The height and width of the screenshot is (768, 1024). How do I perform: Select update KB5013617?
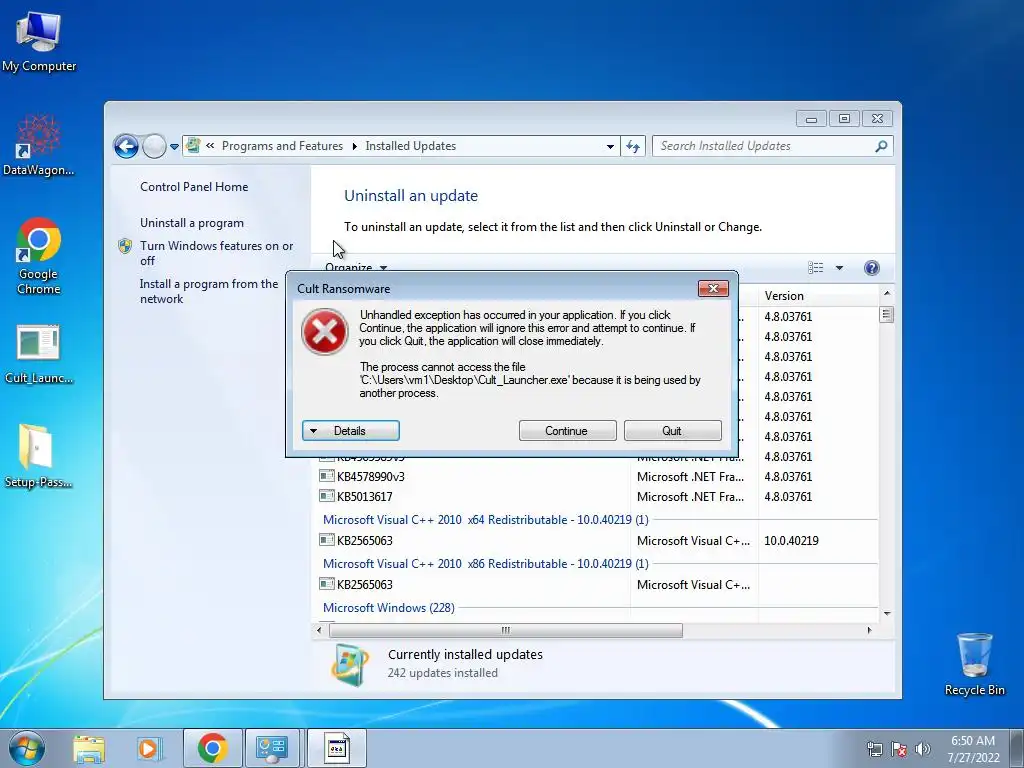364,496
